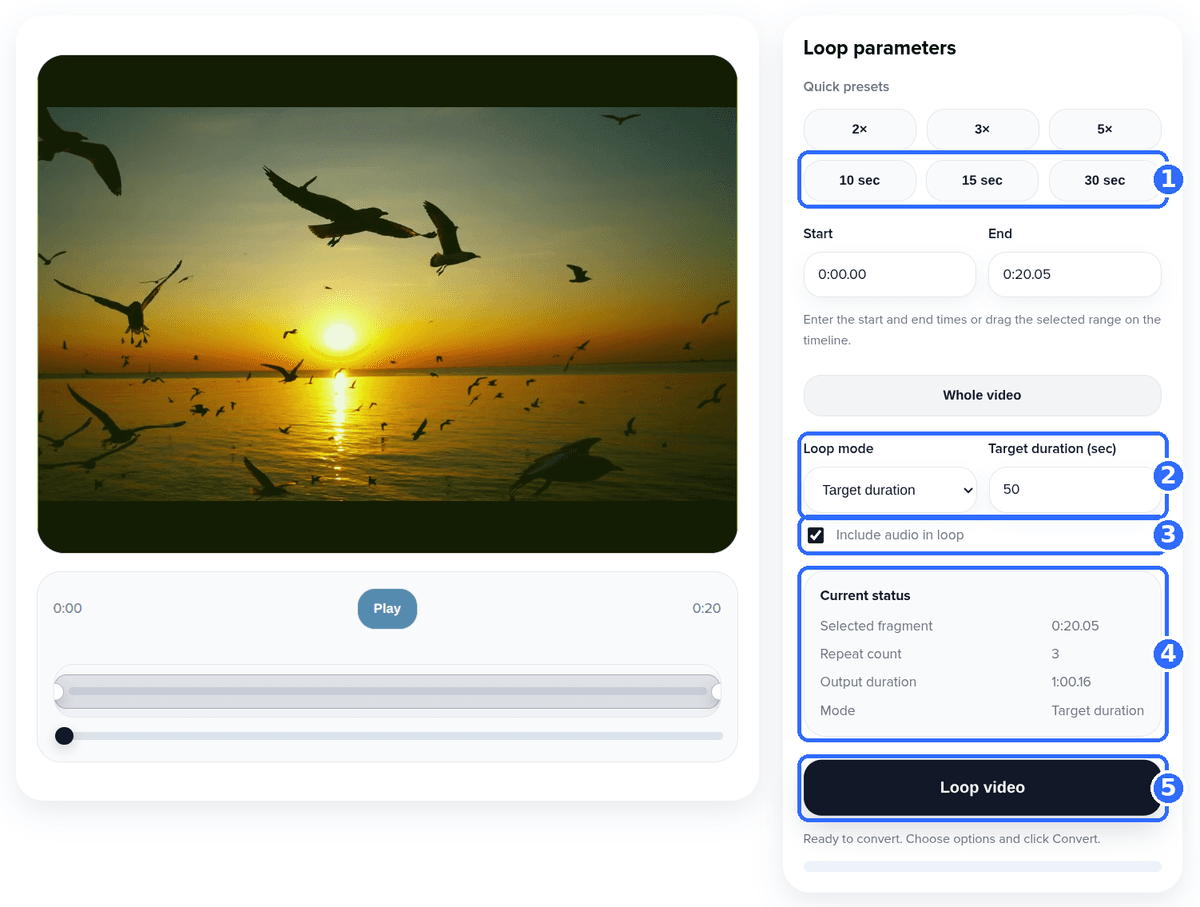
Task: Click the Start time input field
Action: click(x=889, y=274)
